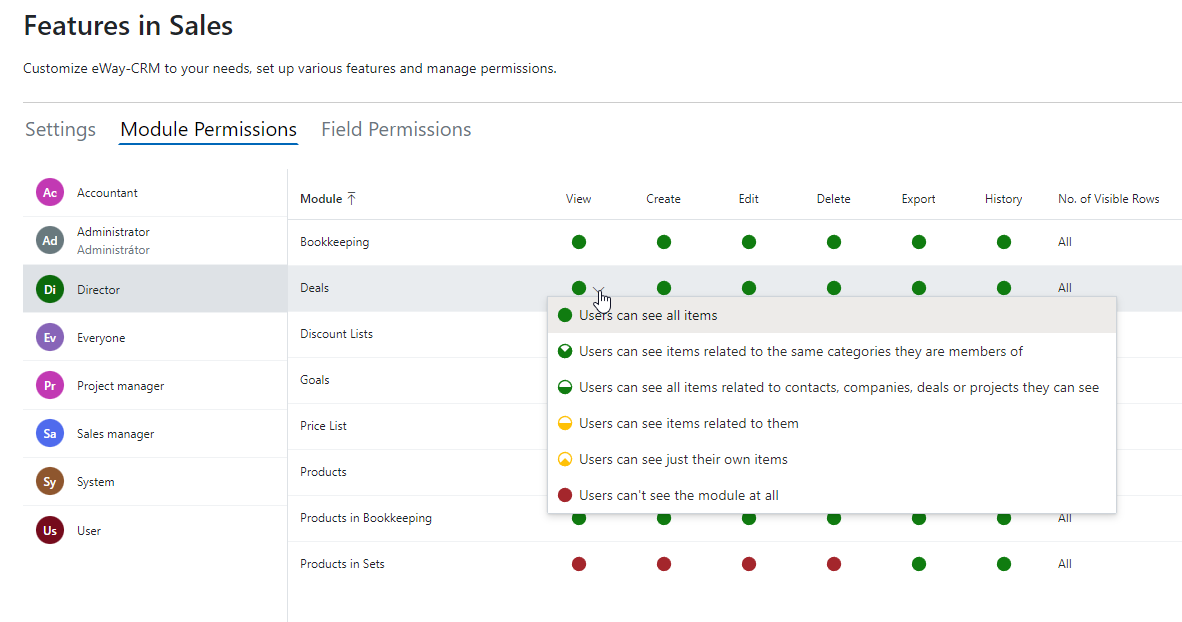Click the Director role avatar
This screenshot has width=1182, height=622.
(50, 289)
